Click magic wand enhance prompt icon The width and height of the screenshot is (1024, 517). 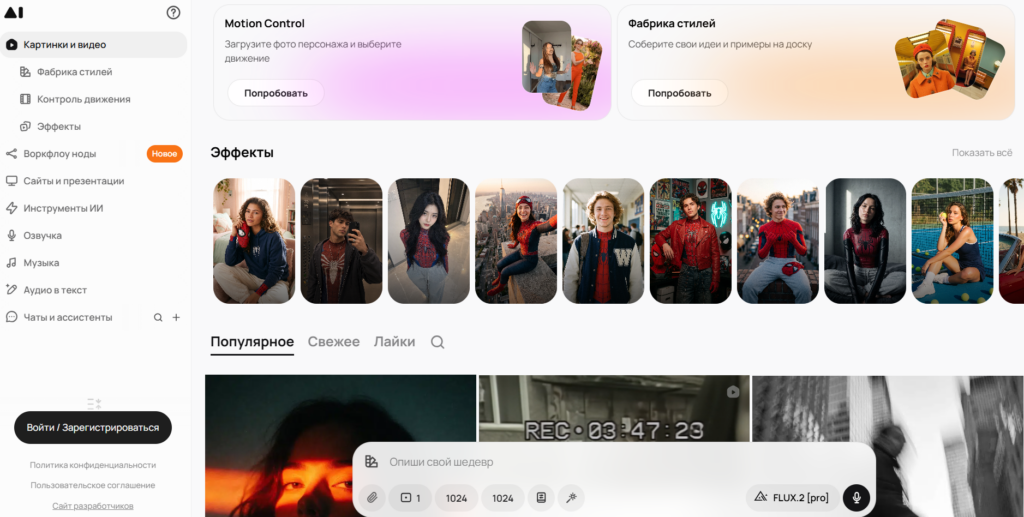pos(571,498)
